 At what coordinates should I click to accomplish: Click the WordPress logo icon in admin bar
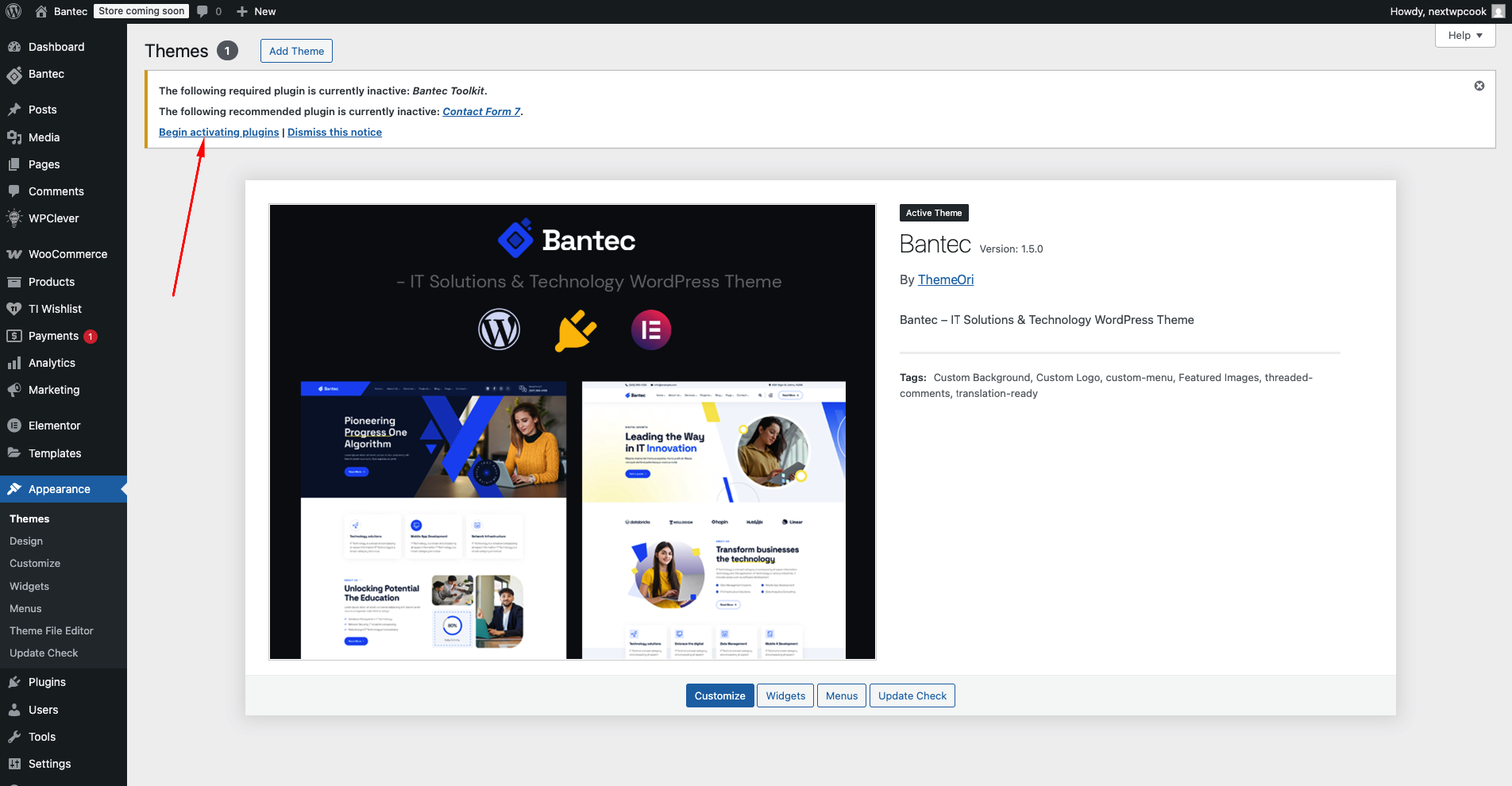tap(13, 11)
